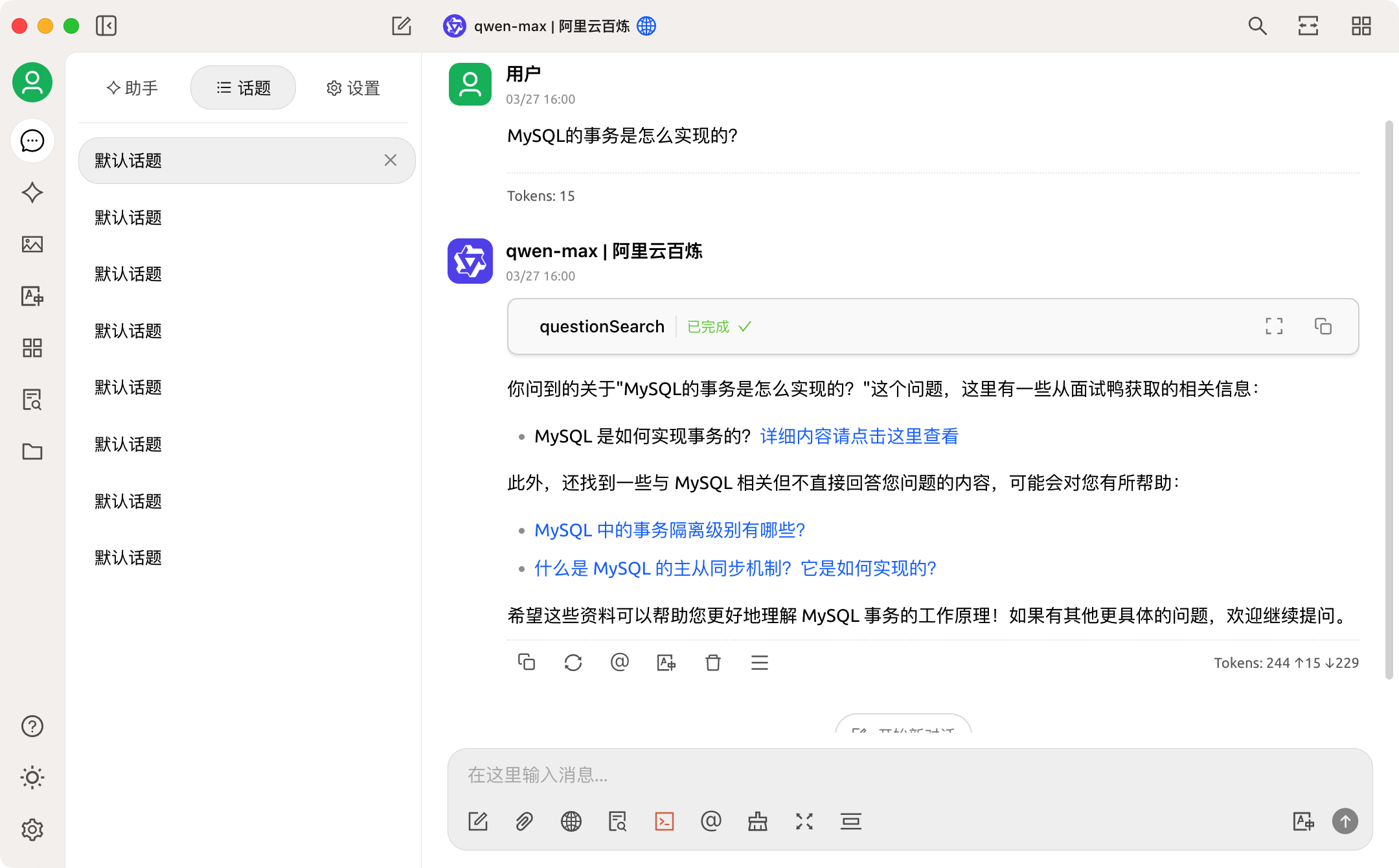This screenshot has height=868, width=1399.
Task: Toggle web search globe in input toolbar
Action: point(571,821)
